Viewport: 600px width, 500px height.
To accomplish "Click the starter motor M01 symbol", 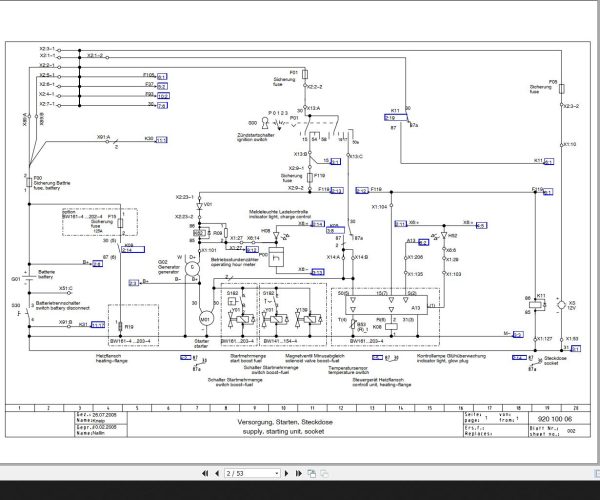I will pyautogui.click(x=205, y=319).
